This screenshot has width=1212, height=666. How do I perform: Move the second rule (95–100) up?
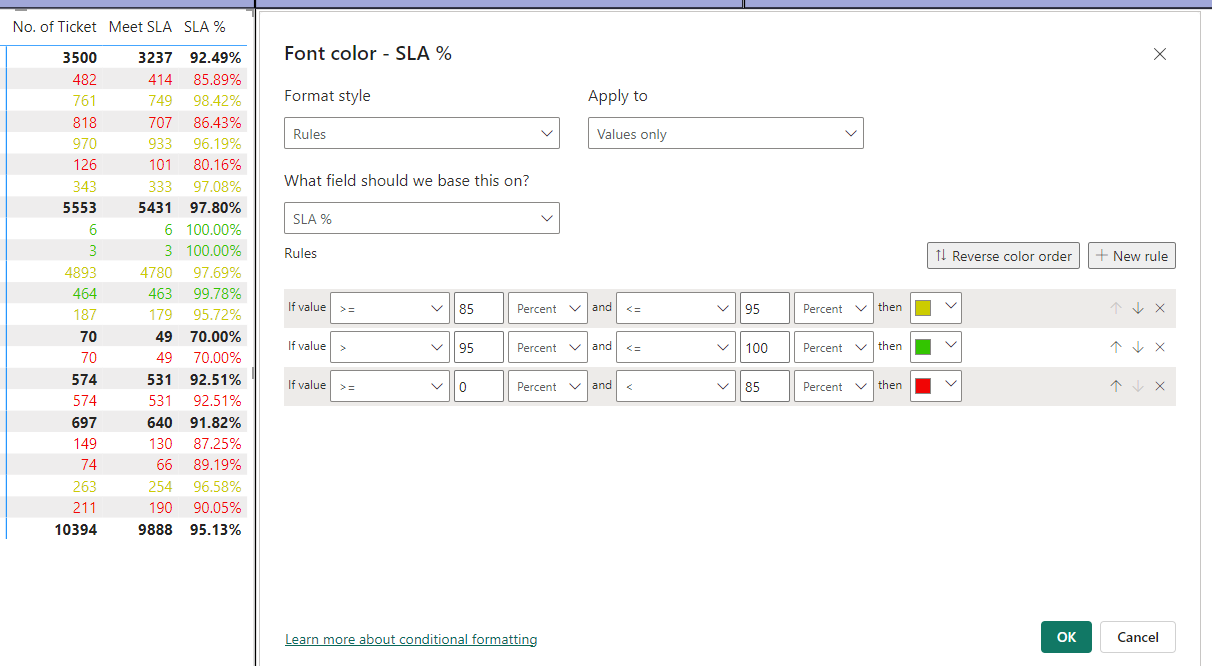pyautogui.click(x=1116, y=347)
